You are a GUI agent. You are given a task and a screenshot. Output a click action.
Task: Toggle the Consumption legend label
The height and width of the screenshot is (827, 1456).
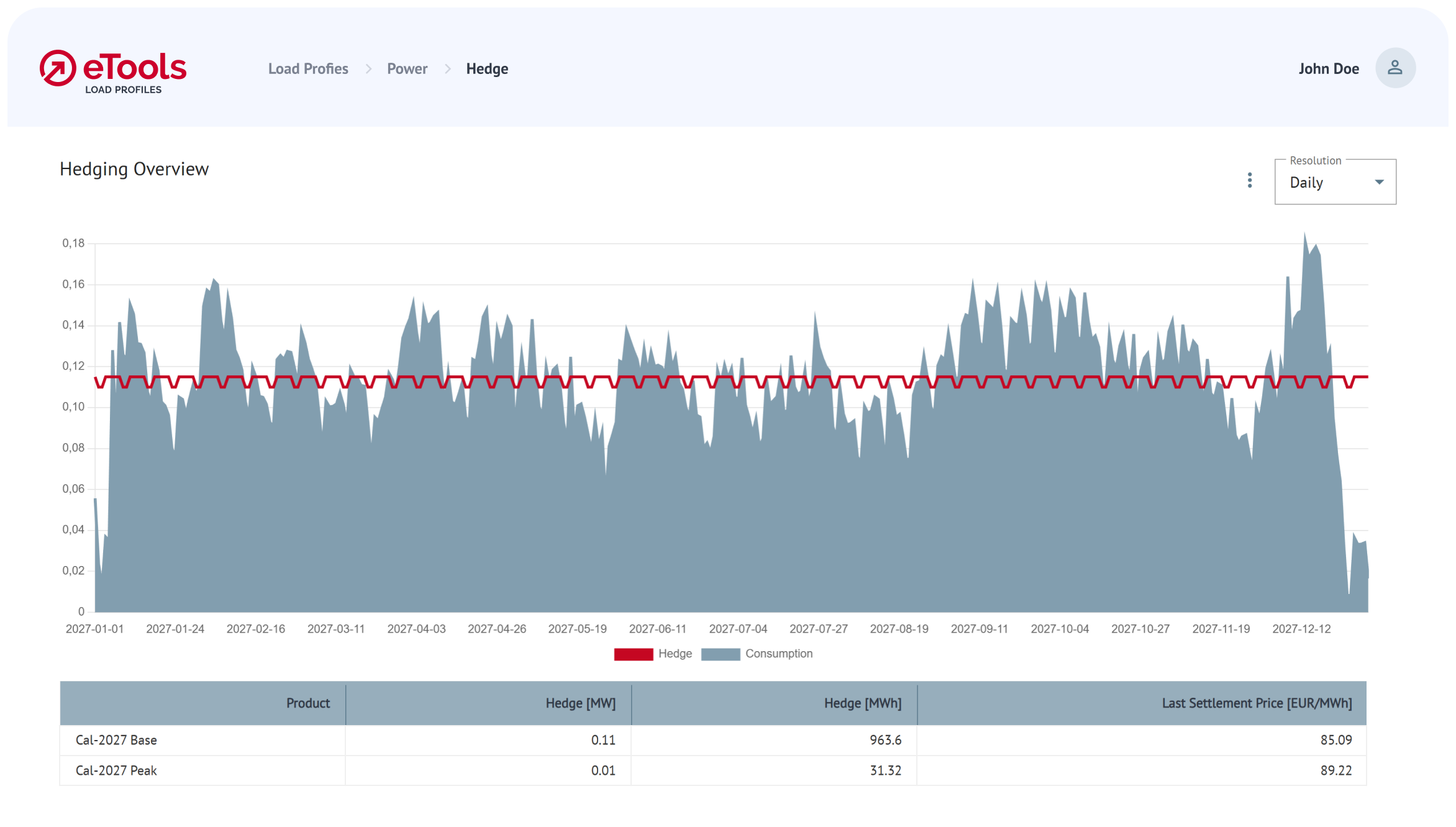click(x=778, y=654)
